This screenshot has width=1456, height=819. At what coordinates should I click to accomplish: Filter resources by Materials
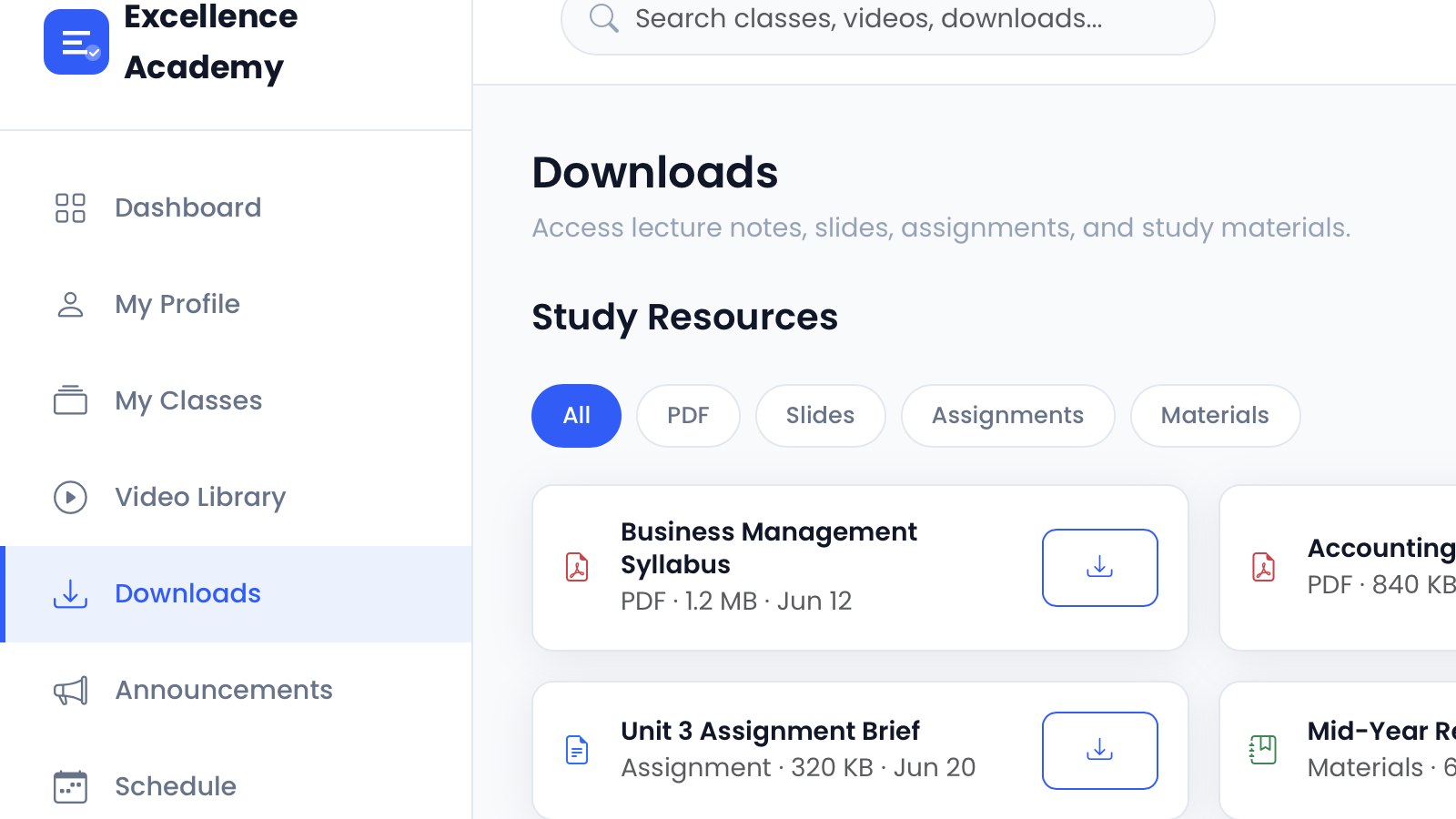click(1215, 416)
